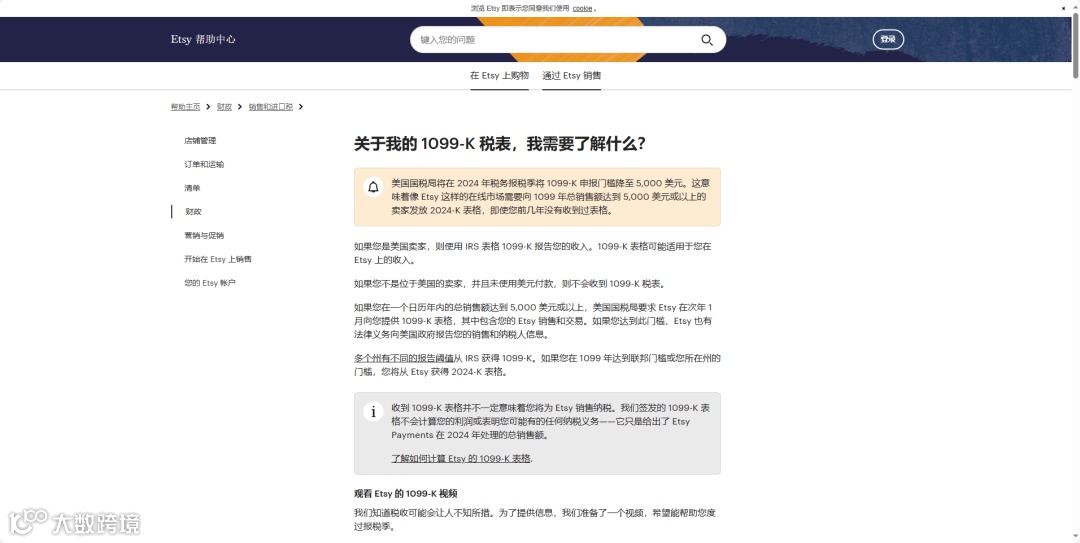The width and height of the screenshot is (1080, 543).
Task: Go to 销售和进口税 breadcrumb link
Action: coord(271,107)
